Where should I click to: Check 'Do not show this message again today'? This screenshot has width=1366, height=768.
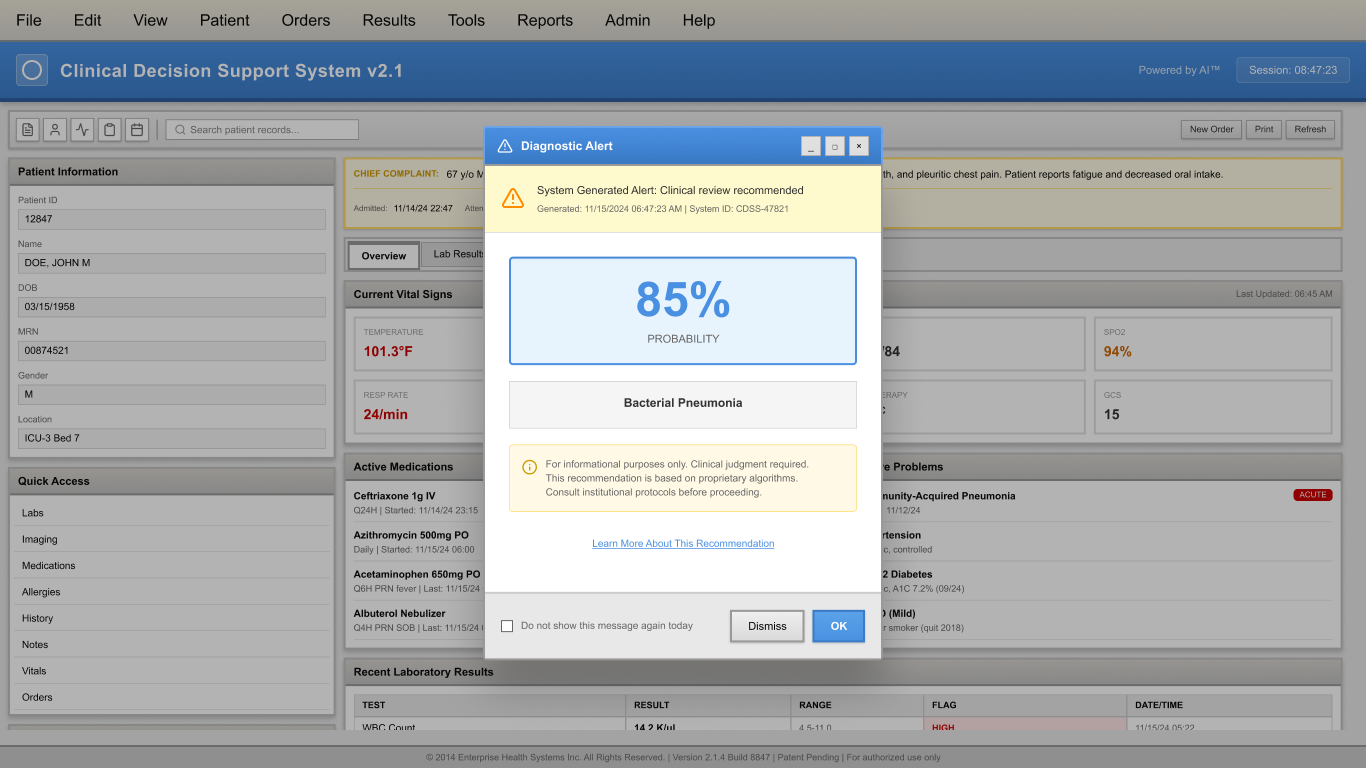[x=507, y=626]
